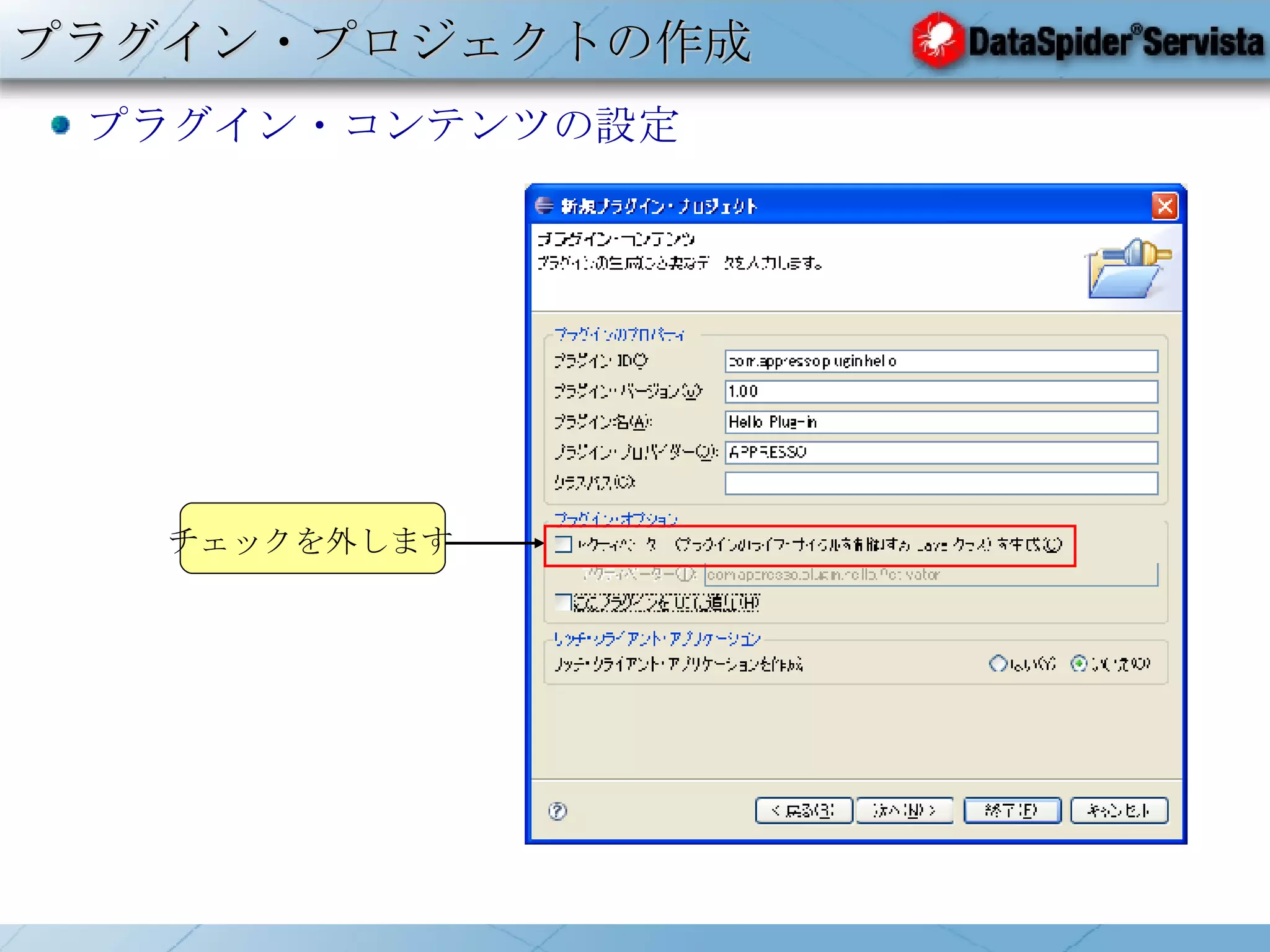The image size is (1270, 952).
Task: Click the empty classpath field
Action: tap(941, 483)
